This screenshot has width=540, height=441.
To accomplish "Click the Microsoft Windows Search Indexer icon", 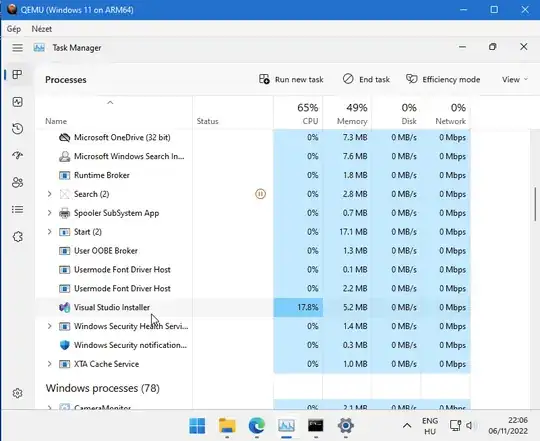I will [64, 156].
